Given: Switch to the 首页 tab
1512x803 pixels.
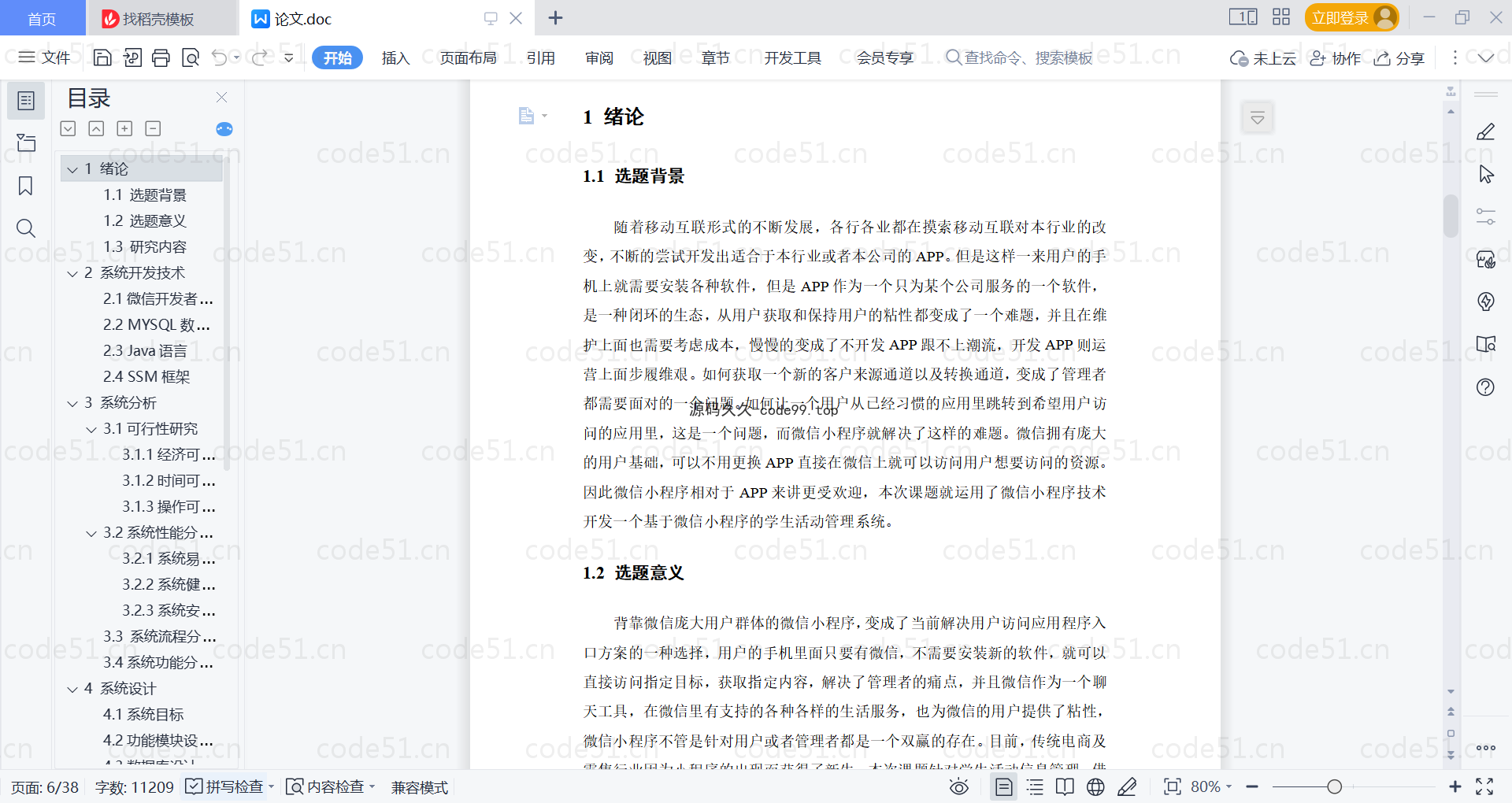Looking at the screenshot, I should tap(42, 18).
